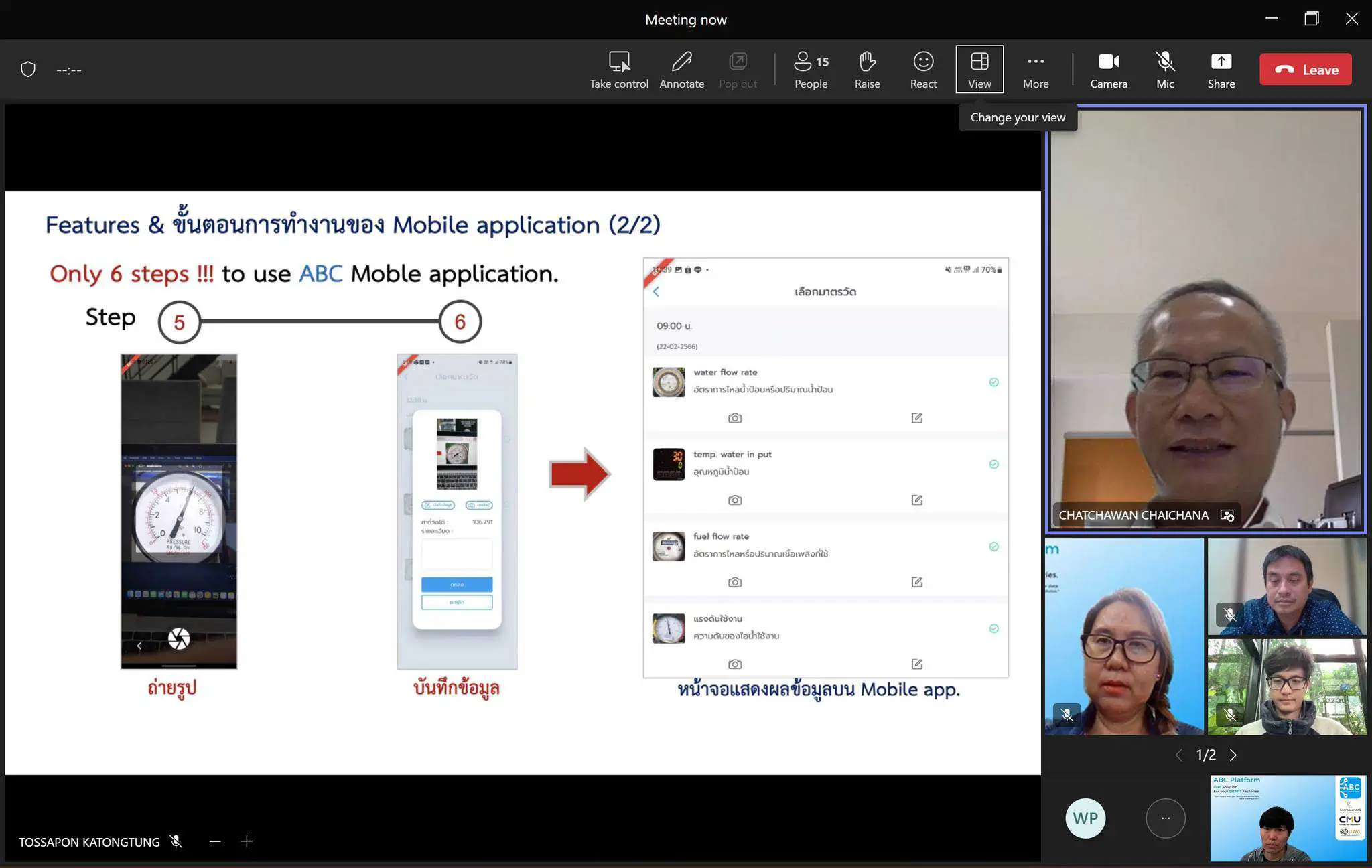
Task: Click the muted mic icon beside Tossapon Katongtung
Action: 176,841
